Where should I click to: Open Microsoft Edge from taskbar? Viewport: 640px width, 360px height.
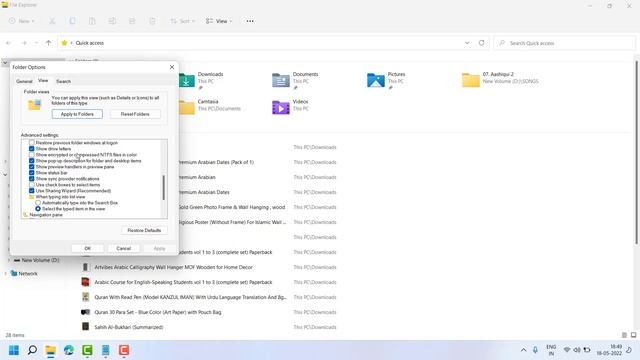(69, 350)
